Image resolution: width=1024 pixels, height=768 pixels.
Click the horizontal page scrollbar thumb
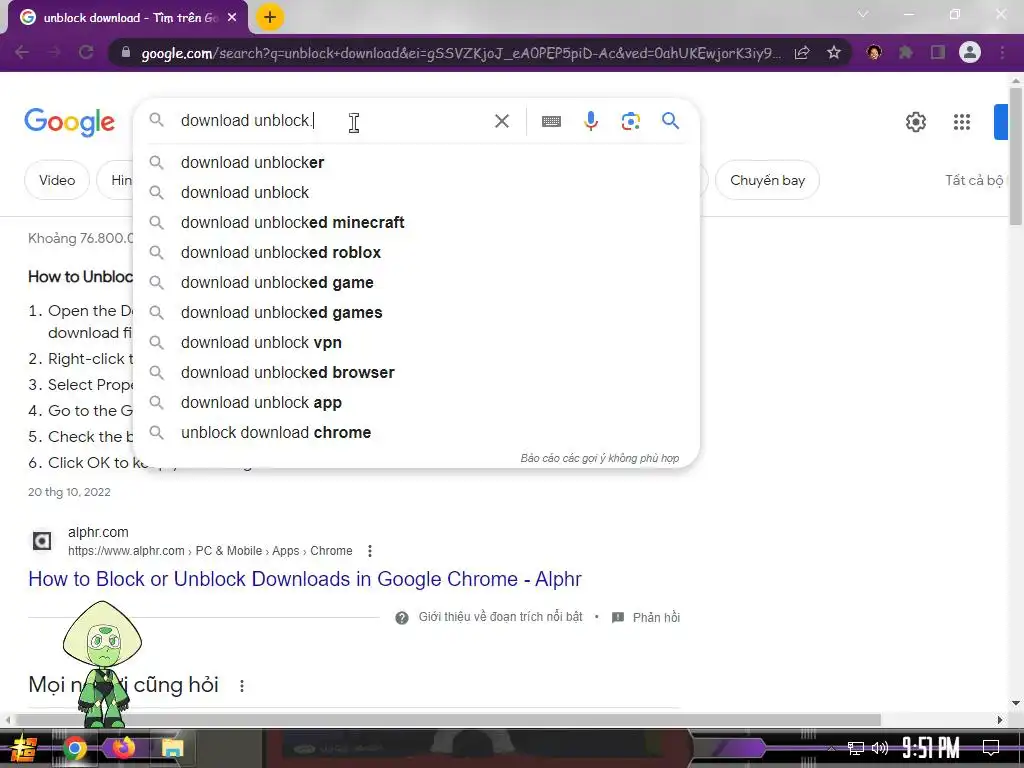click(448, 720)
